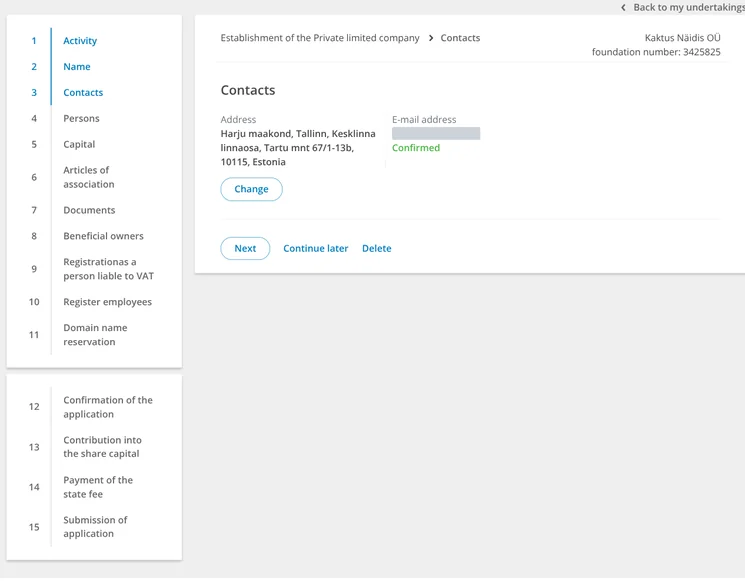Go to Register employees step
This screenshot has height=581, width=745.
107,302
